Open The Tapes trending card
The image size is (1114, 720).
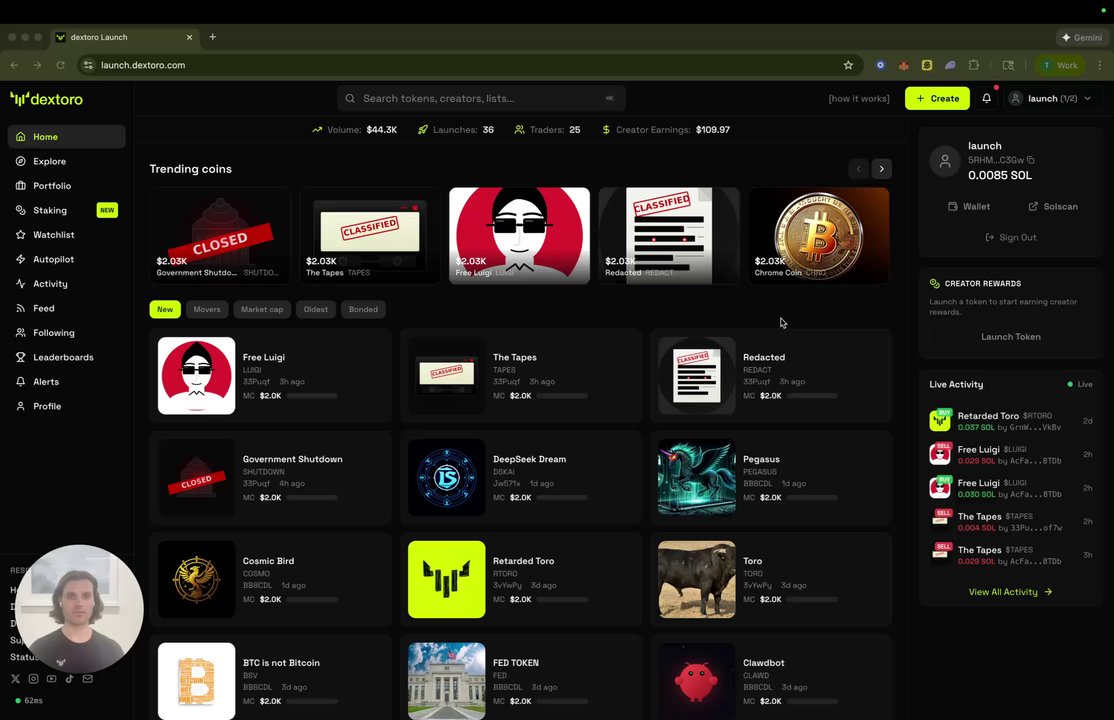click(x=369, y=235)
